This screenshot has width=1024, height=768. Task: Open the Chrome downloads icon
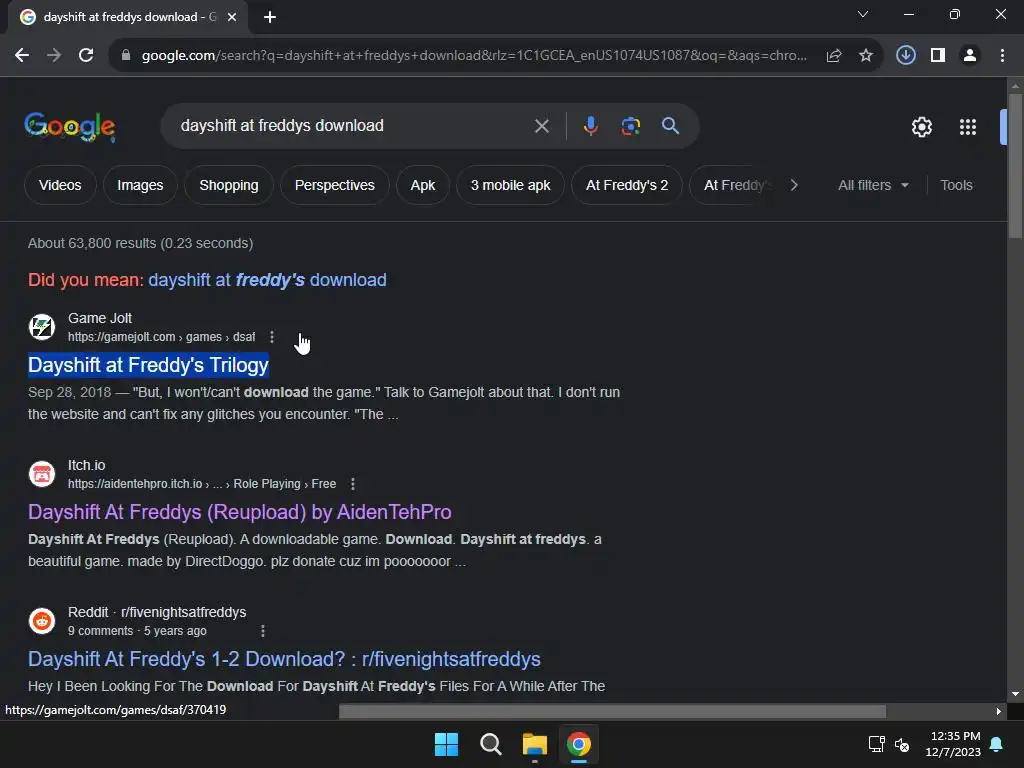(x=906, y=56)
